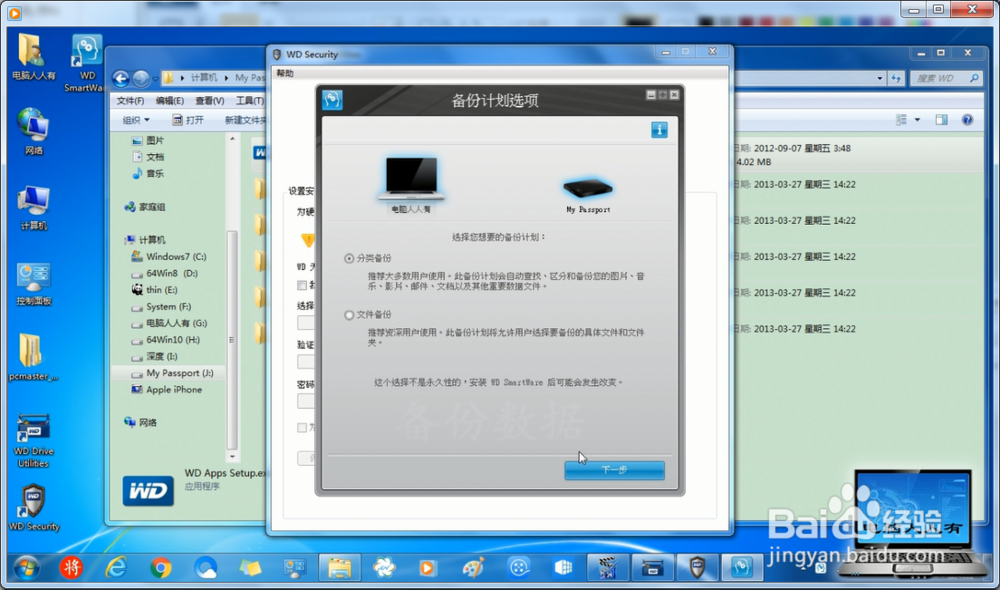
Task: Click Explorer forward navigation arrow
Action: [141, 78]
